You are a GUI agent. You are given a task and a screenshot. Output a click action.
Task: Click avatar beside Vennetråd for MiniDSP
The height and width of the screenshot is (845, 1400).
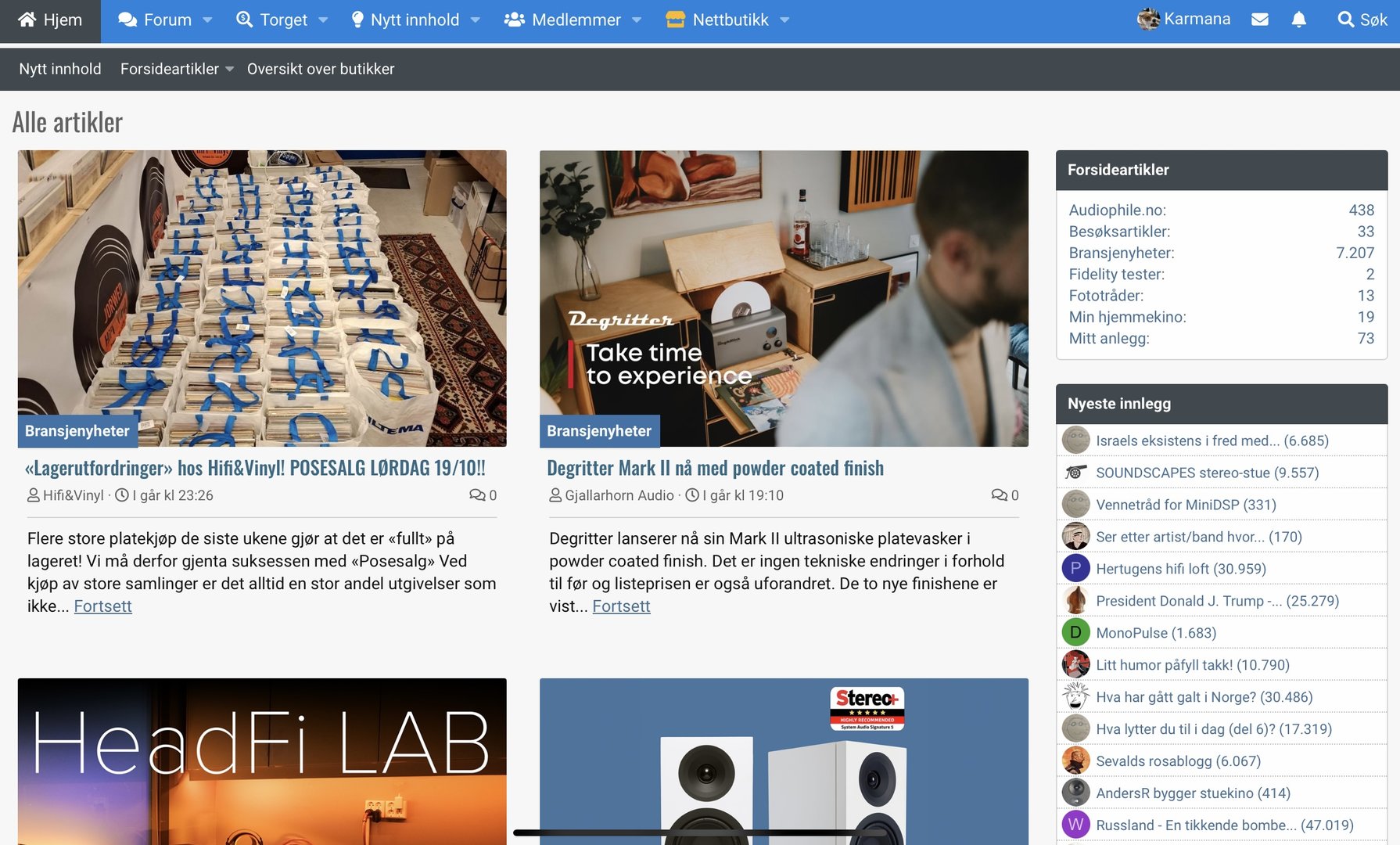pyautogui.click(x=1076, y=504)
